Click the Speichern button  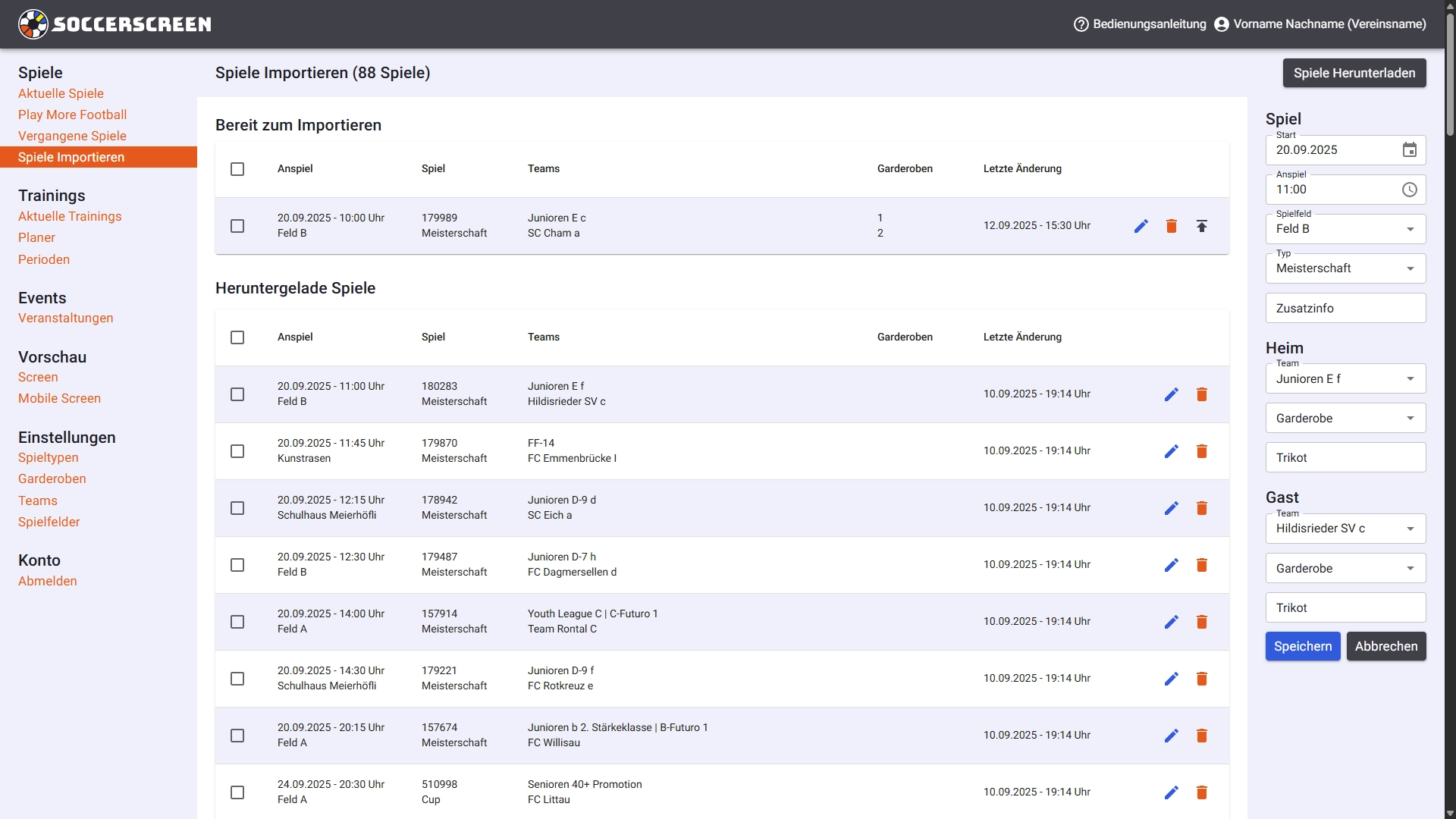[x=1303, y=646]
